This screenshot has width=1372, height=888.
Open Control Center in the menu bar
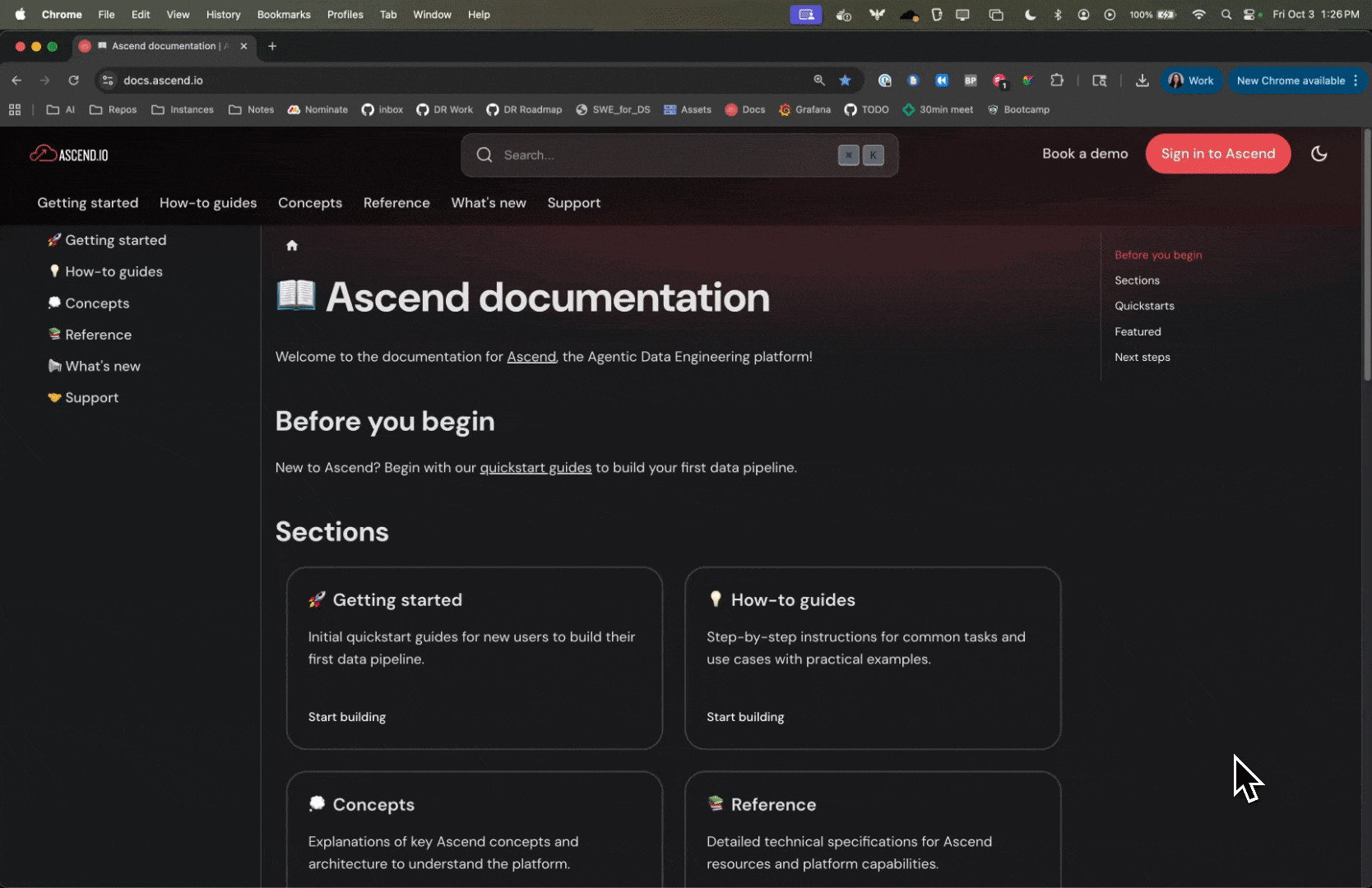point(1251,14)
